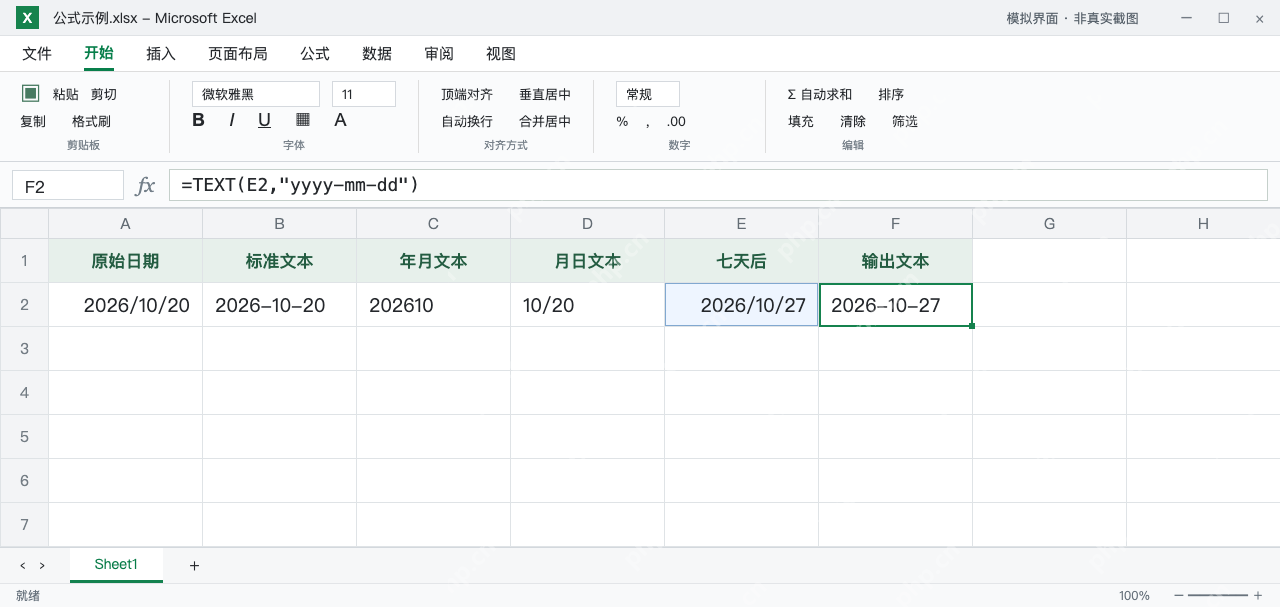Click 顶端对齐 top align button

coord(467,94)
